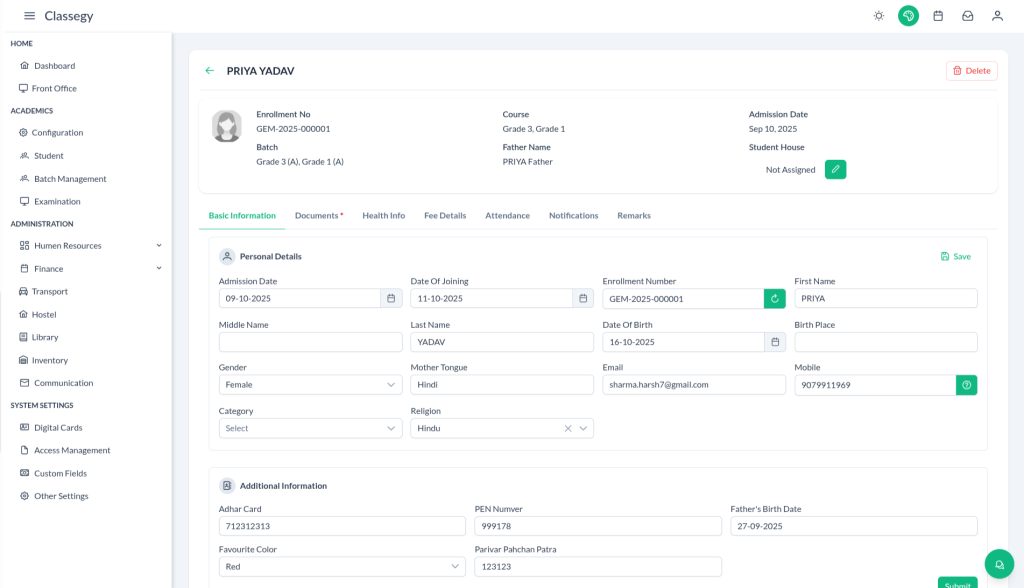Open the Category select dropdown
The height and width of the screenshot is (588, 1024).
point(310,428)
